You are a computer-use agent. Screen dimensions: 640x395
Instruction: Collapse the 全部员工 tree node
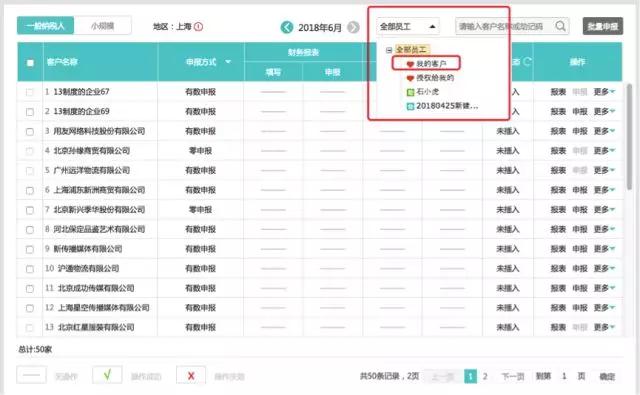[x=389, y=50]
